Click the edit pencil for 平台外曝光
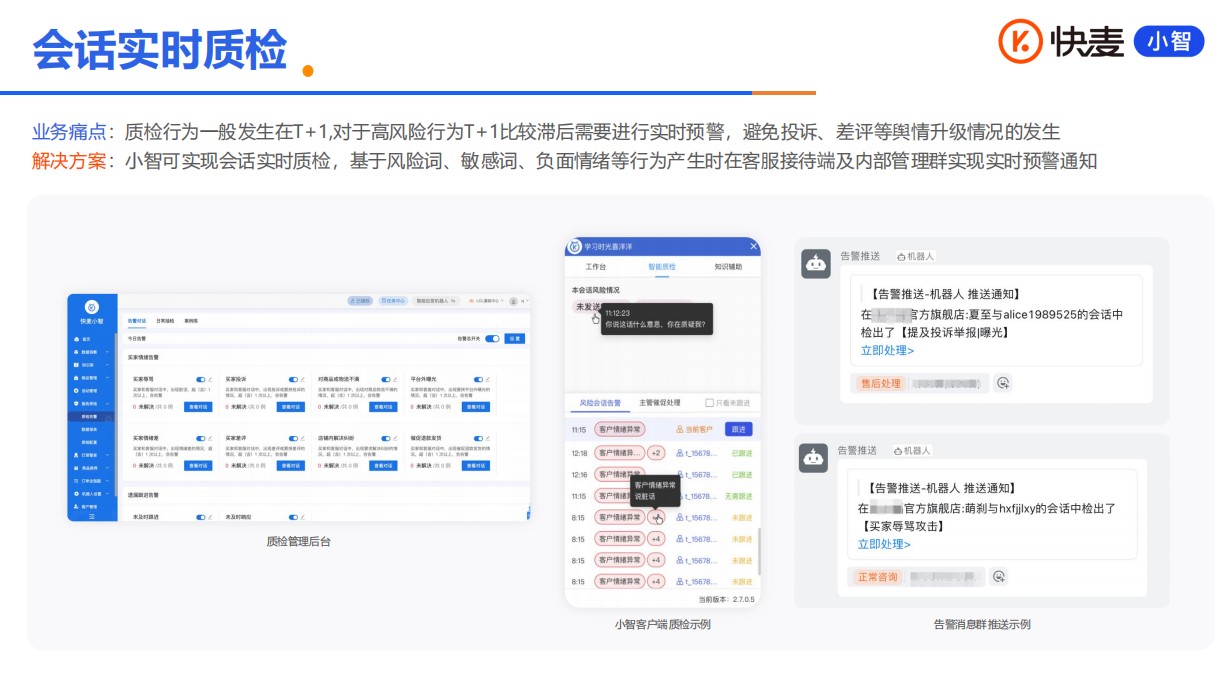Image resolution: width=1225 pixels, height=678 pixels. pos(488,379)
